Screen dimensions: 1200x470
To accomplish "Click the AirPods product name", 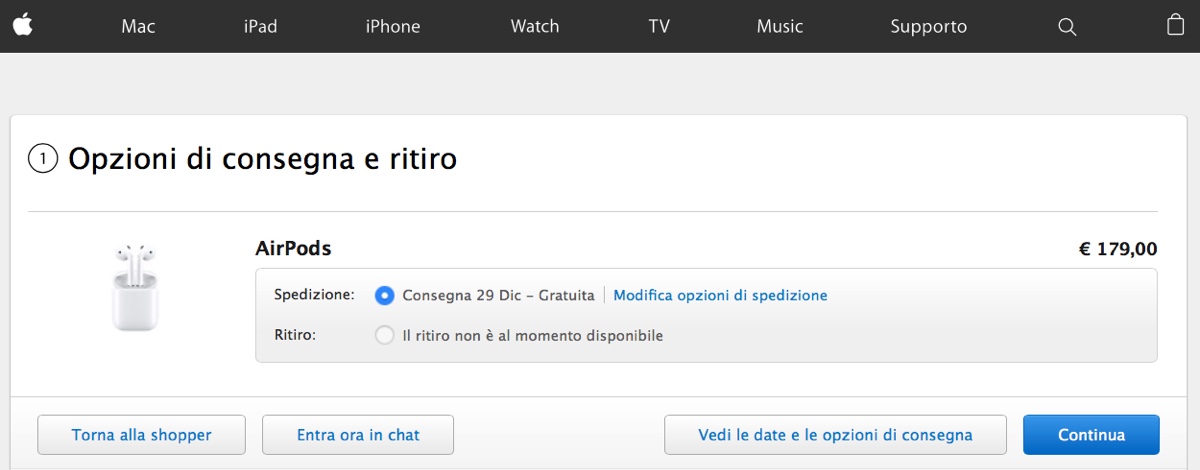I will (x=293, y=249).
